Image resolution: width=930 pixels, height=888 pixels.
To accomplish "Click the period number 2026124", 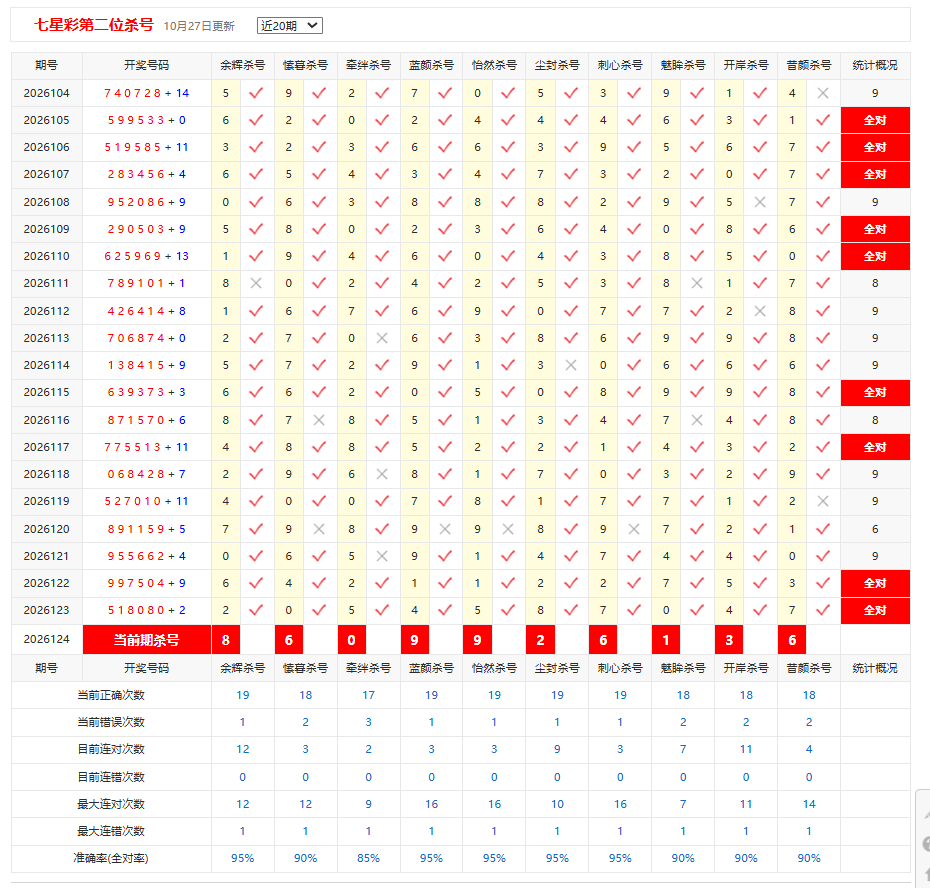I will point(46,639).
